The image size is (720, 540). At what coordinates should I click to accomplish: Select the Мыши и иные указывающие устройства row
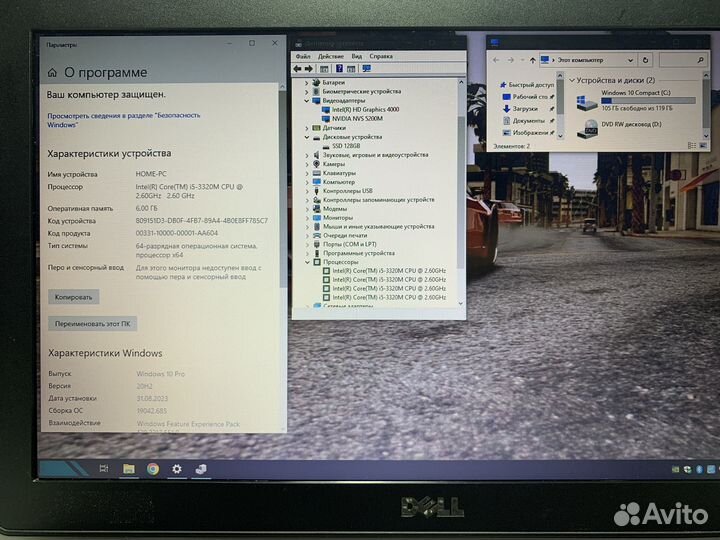pos(378,226)
